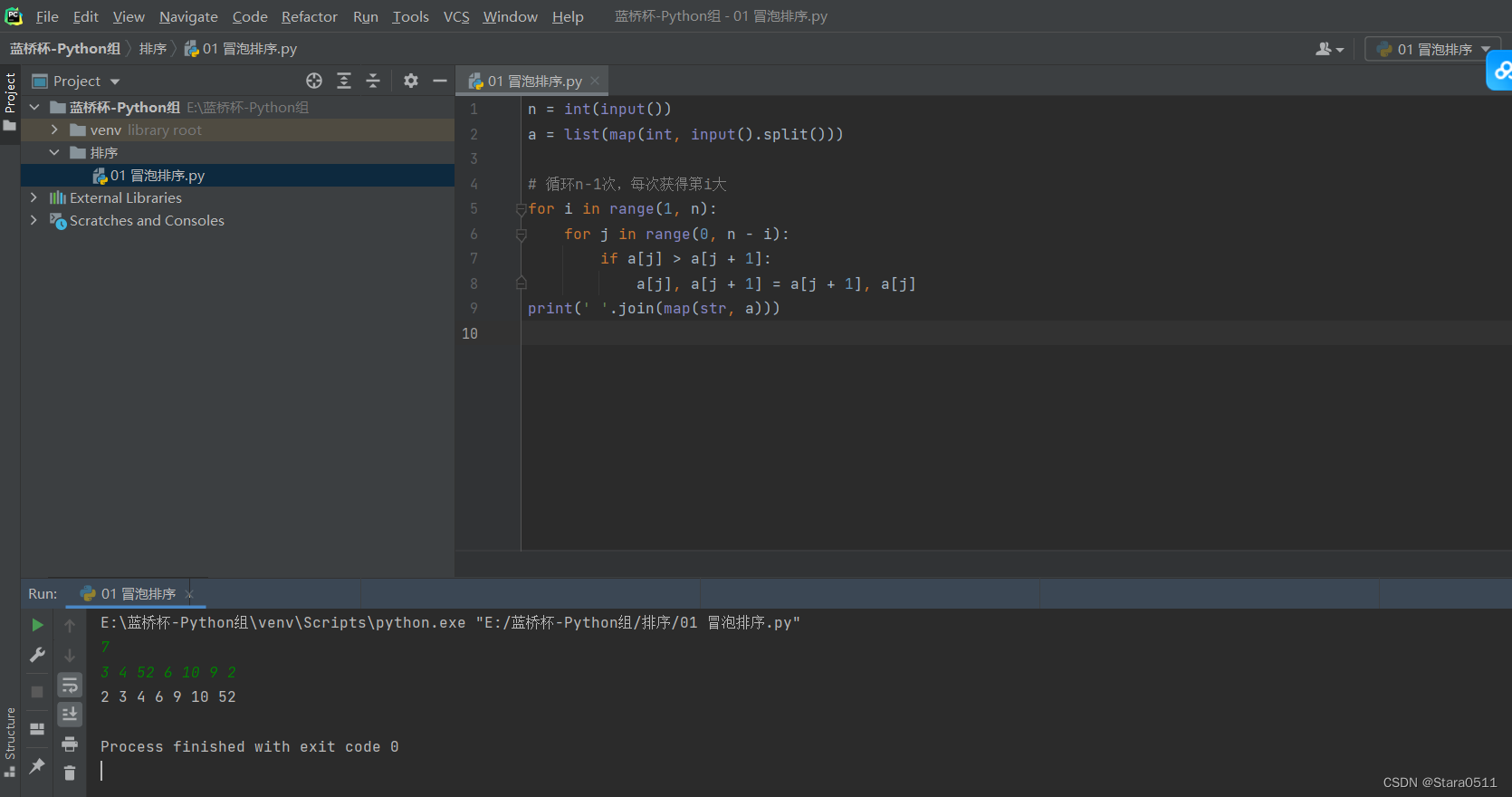1512x797 pixels.
Task: Open the Navigate menu
Action: pos(188,16)
